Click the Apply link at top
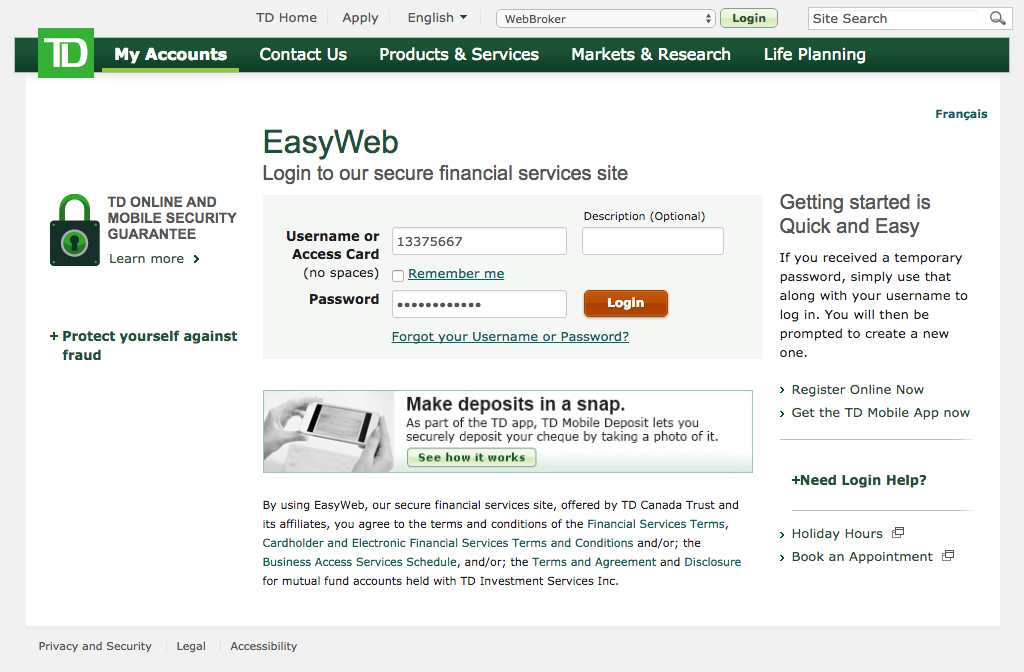 [360, 18]
